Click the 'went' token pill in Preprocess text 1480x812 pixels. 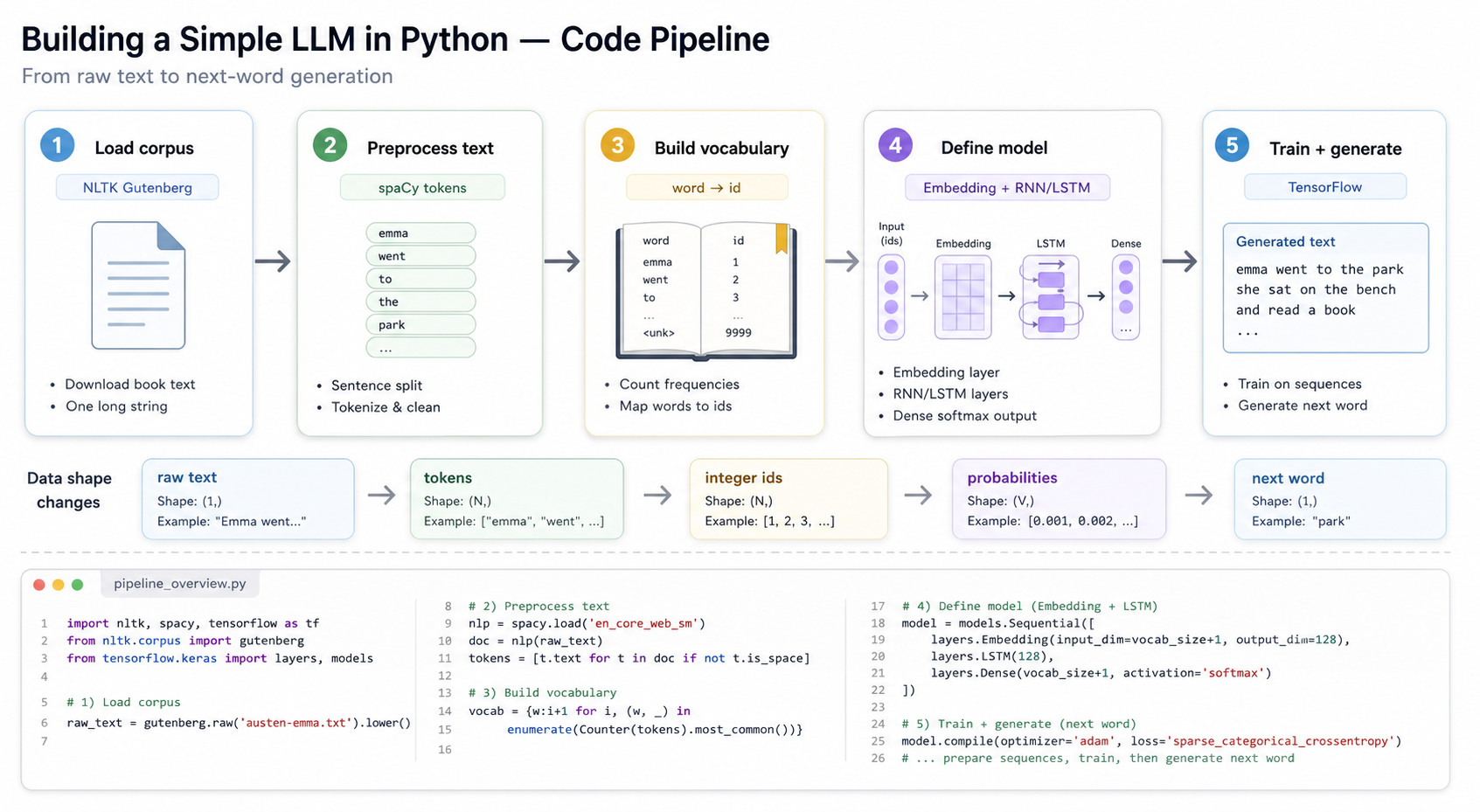tap(420, 255)
